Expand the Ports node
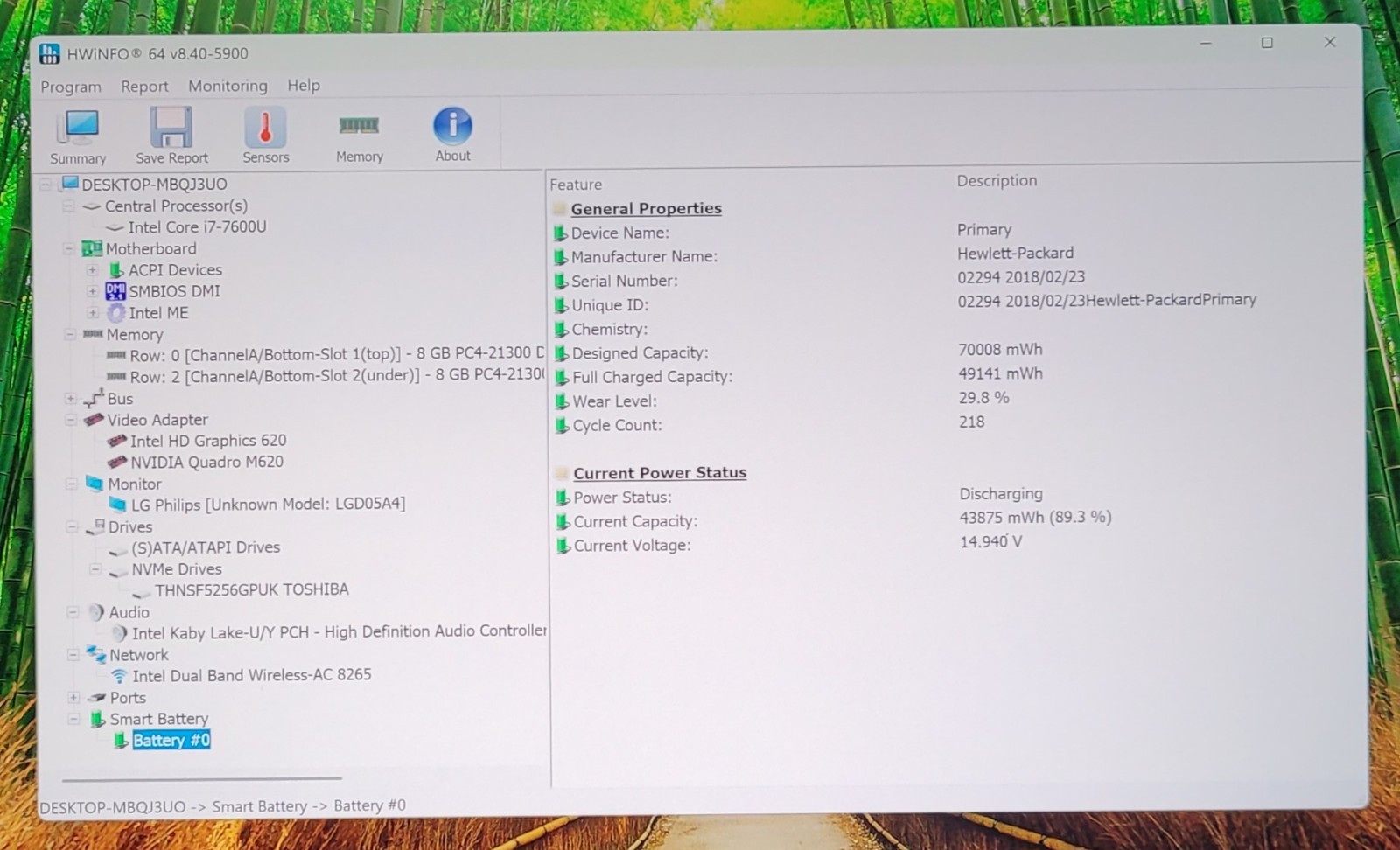 click(x=73, y=698)
